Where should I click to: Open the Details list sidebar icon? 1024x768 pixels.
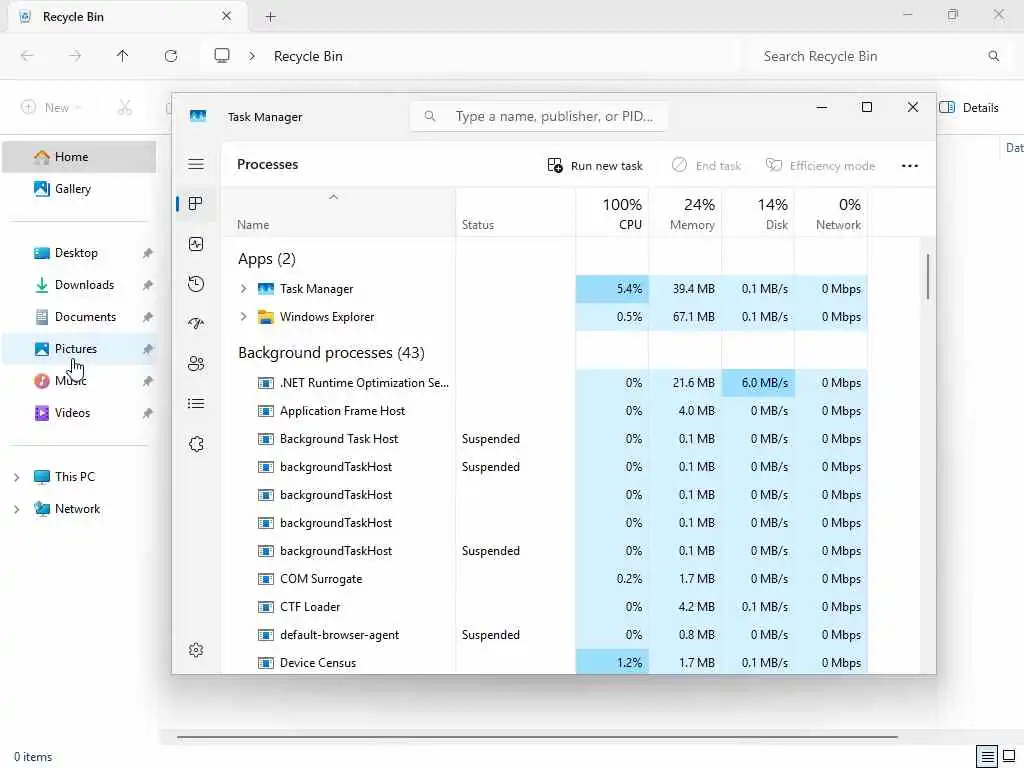(196, 404)
